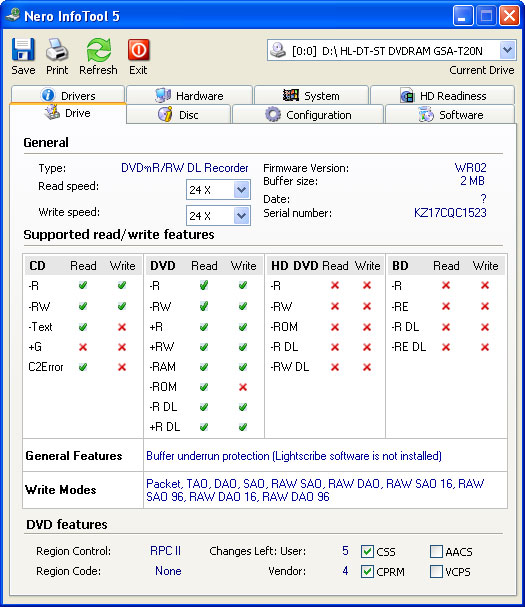Click the Configuration gear icon

point(273,115)
